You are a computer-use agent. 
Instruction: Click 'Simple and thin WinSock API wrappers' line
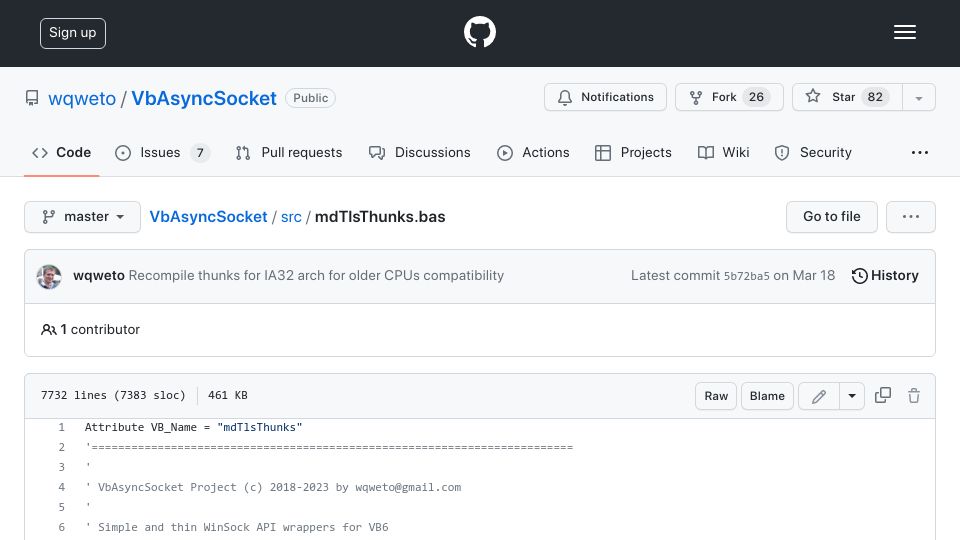[x=236, y=527]
